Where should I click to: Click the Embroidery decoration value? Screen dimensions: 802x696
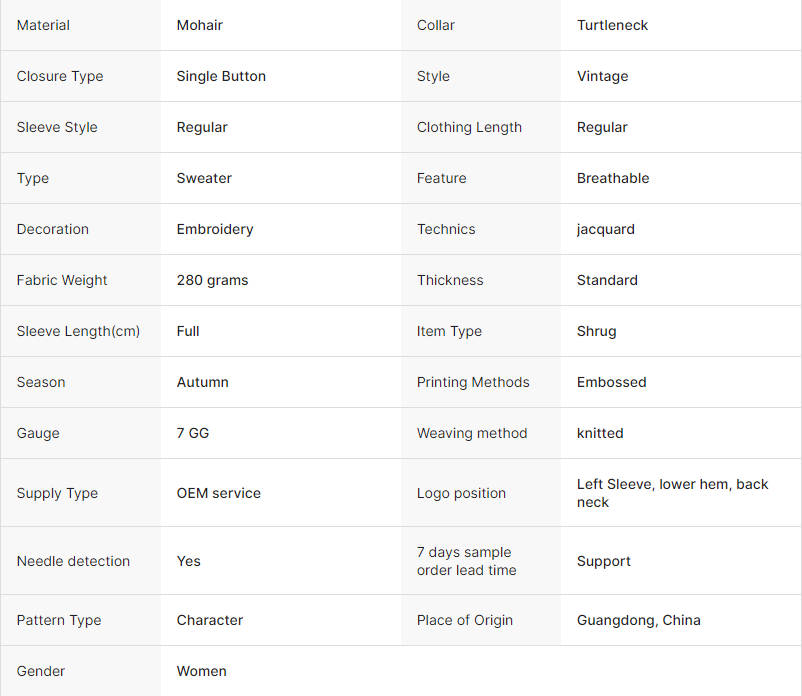click(215, 229)
